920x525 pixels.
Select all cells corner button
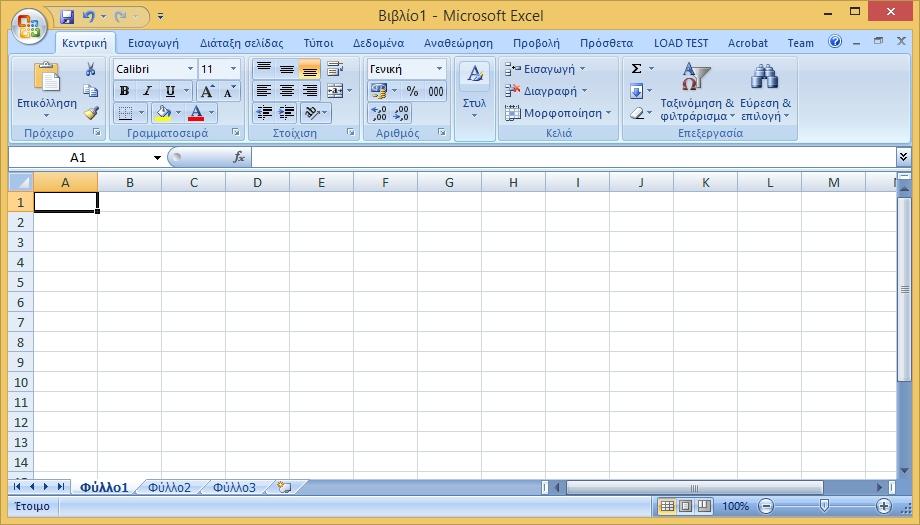[21, 182]
